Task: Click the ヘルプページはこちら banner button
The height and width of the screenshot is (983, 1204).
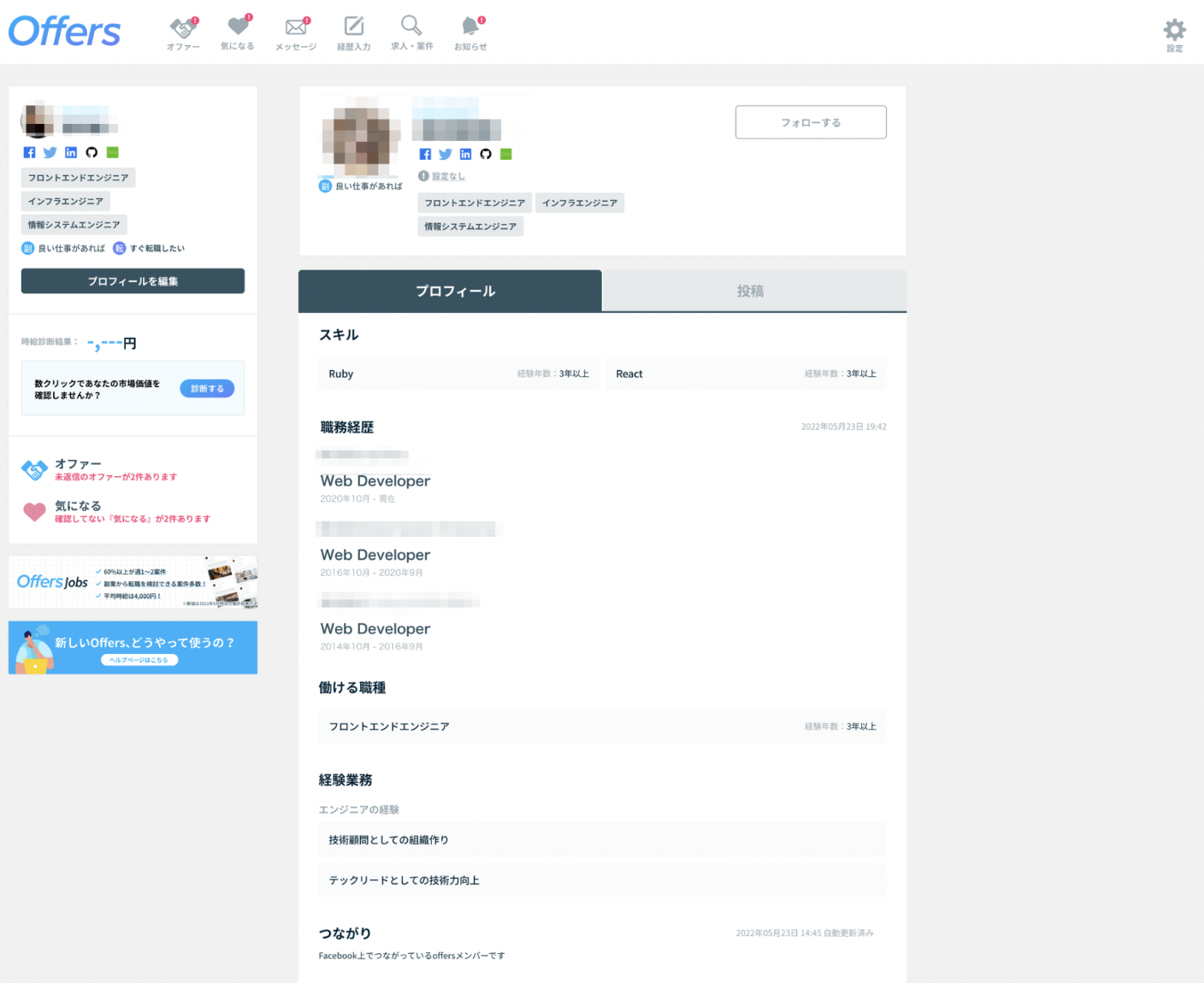Action: pos(139,660)
